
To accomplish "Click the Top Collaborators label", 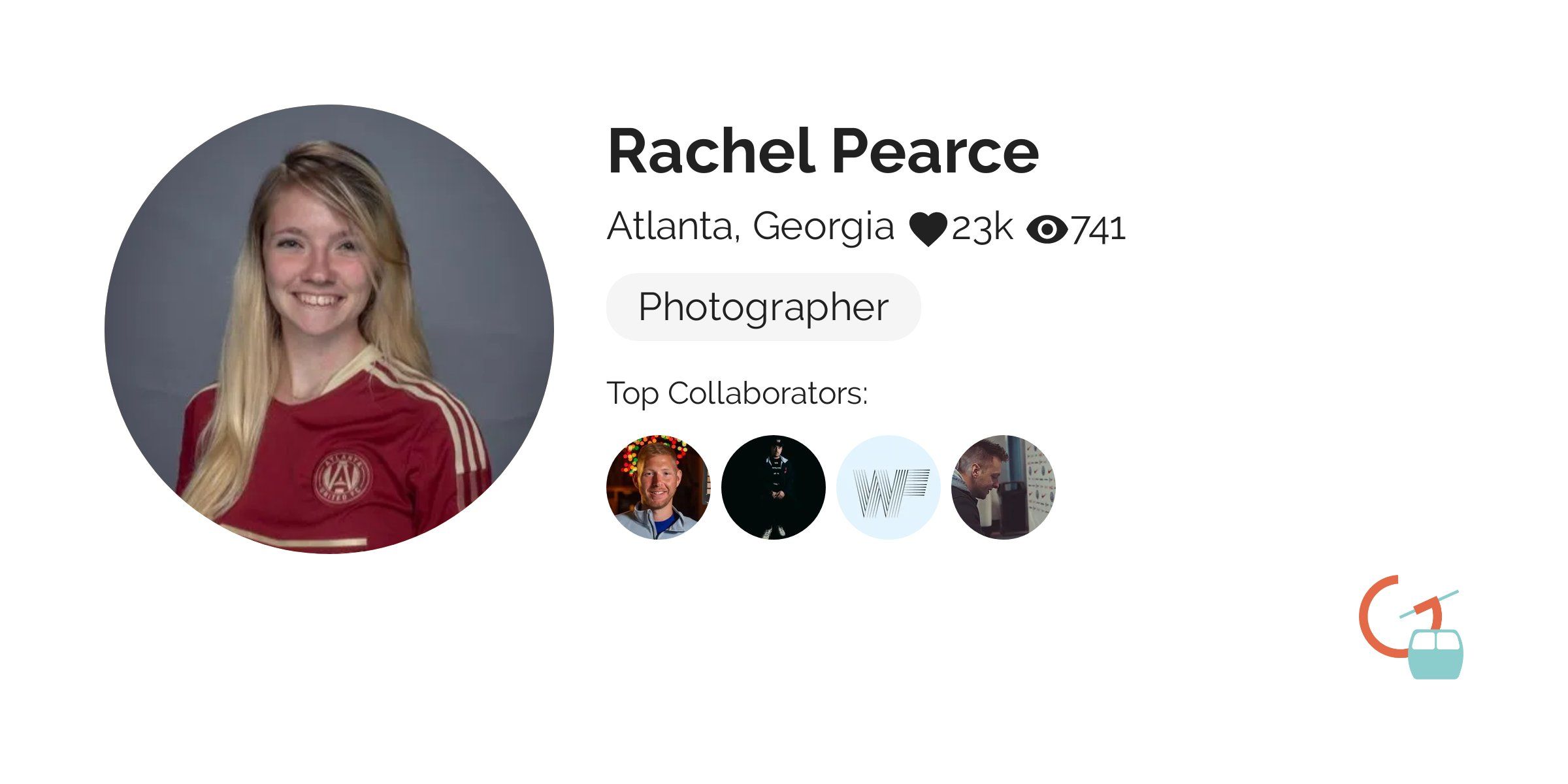I will (737, 393).
